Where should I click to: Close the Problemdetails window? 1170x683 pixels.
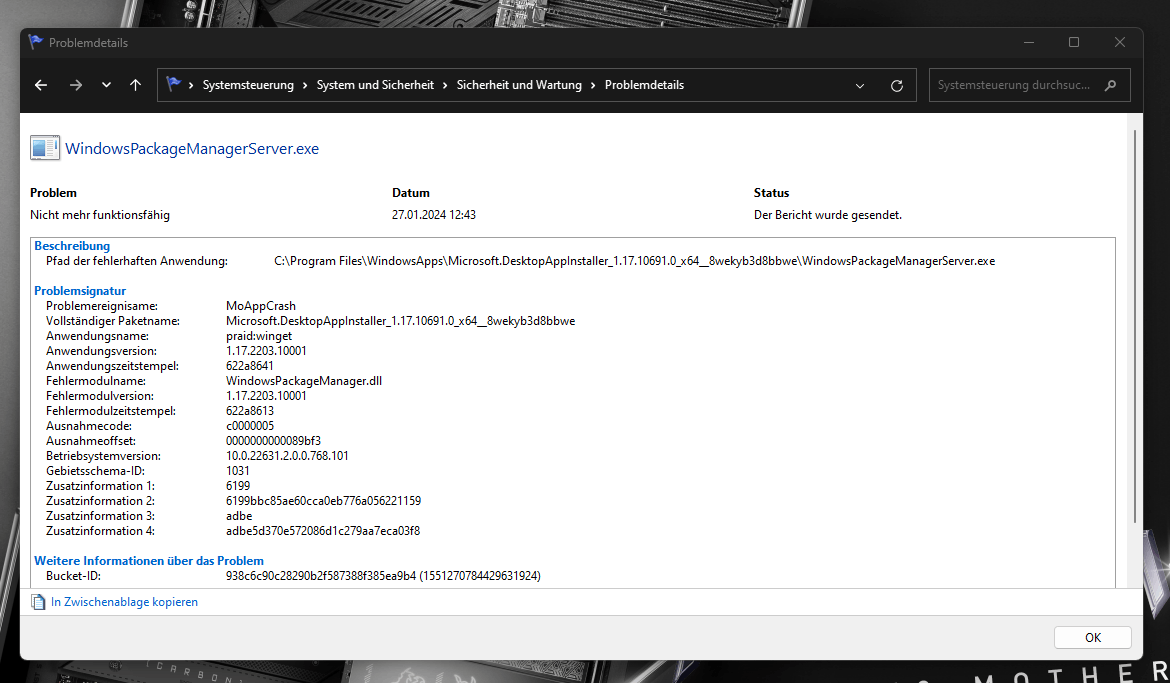click(1119, 42)
